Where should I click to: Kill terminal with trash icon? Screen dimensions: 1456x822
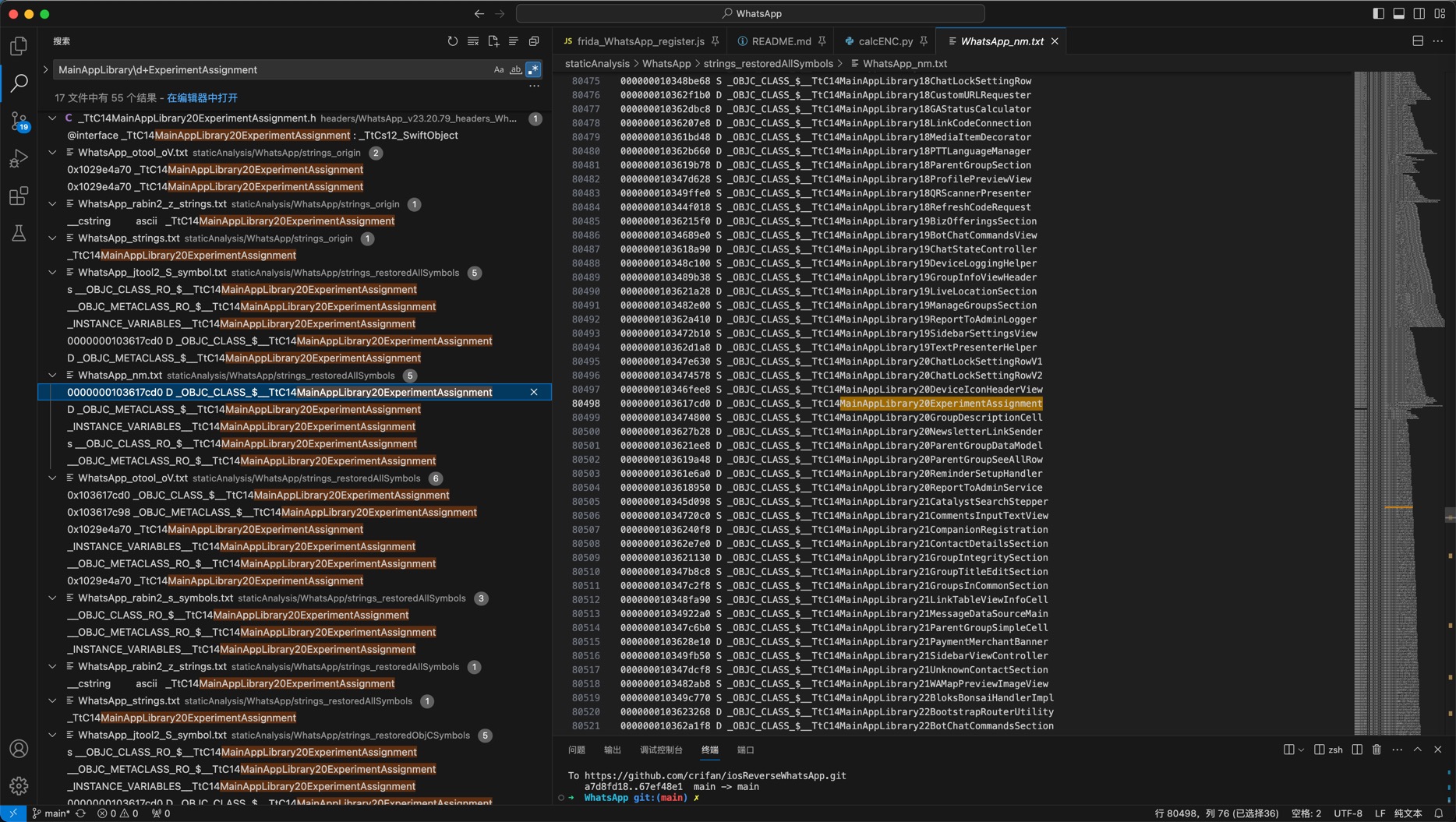click(1377, 750)
